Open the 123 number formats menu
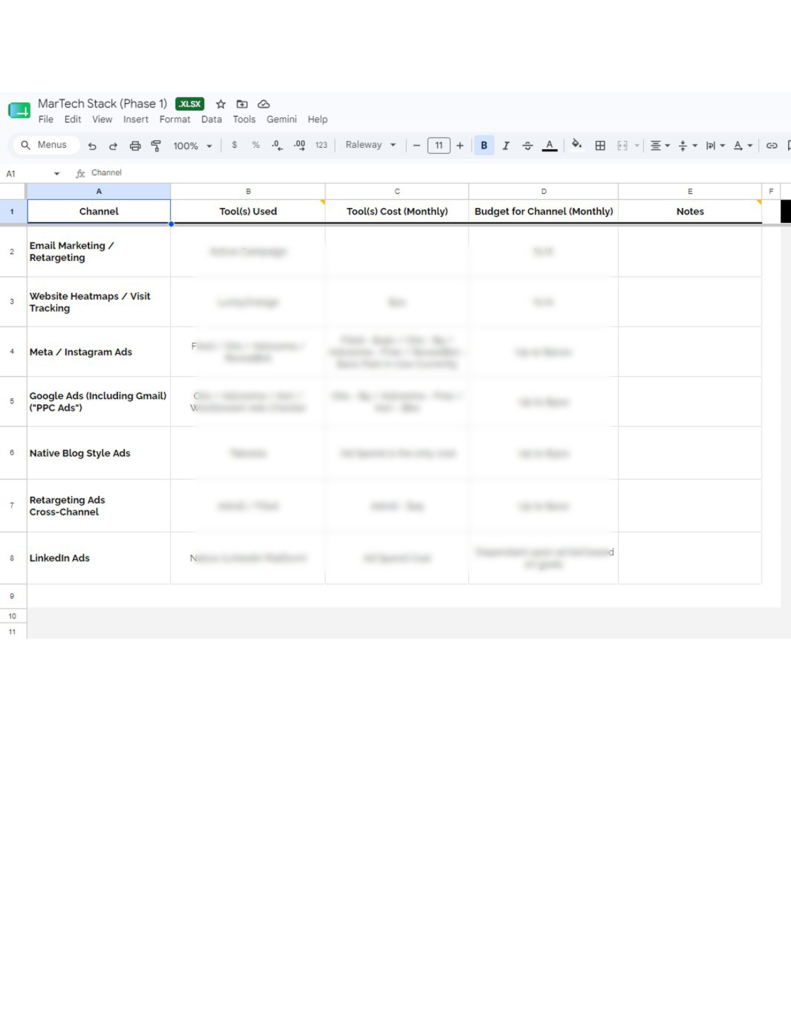This screenshot has height=1024, width=791. pos(321,145)
